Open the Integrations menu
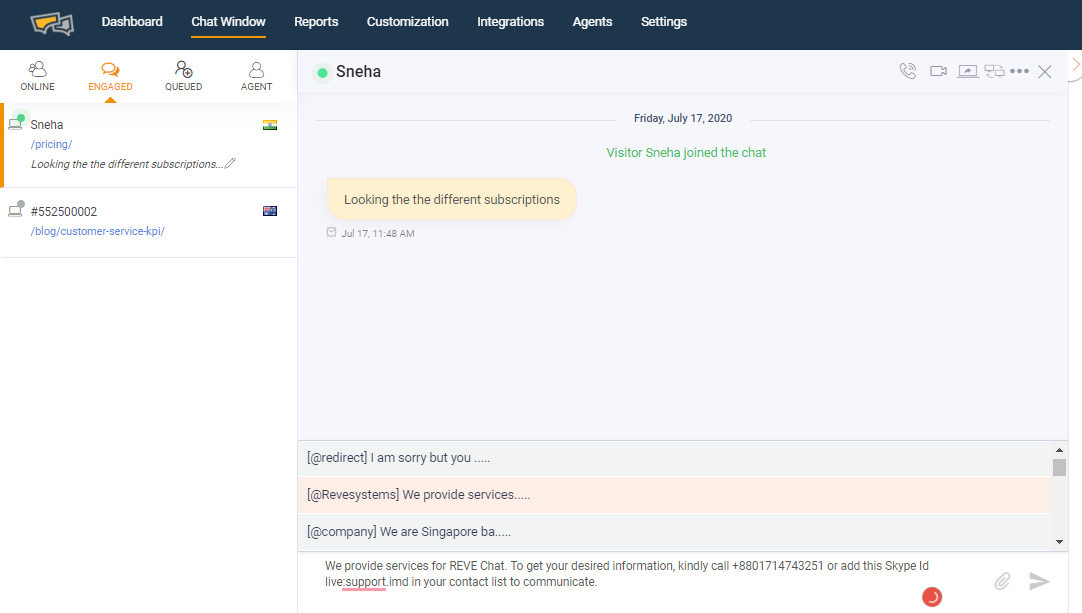Image resolution: width=1082 pixels, height=613 pixels. 511,22
